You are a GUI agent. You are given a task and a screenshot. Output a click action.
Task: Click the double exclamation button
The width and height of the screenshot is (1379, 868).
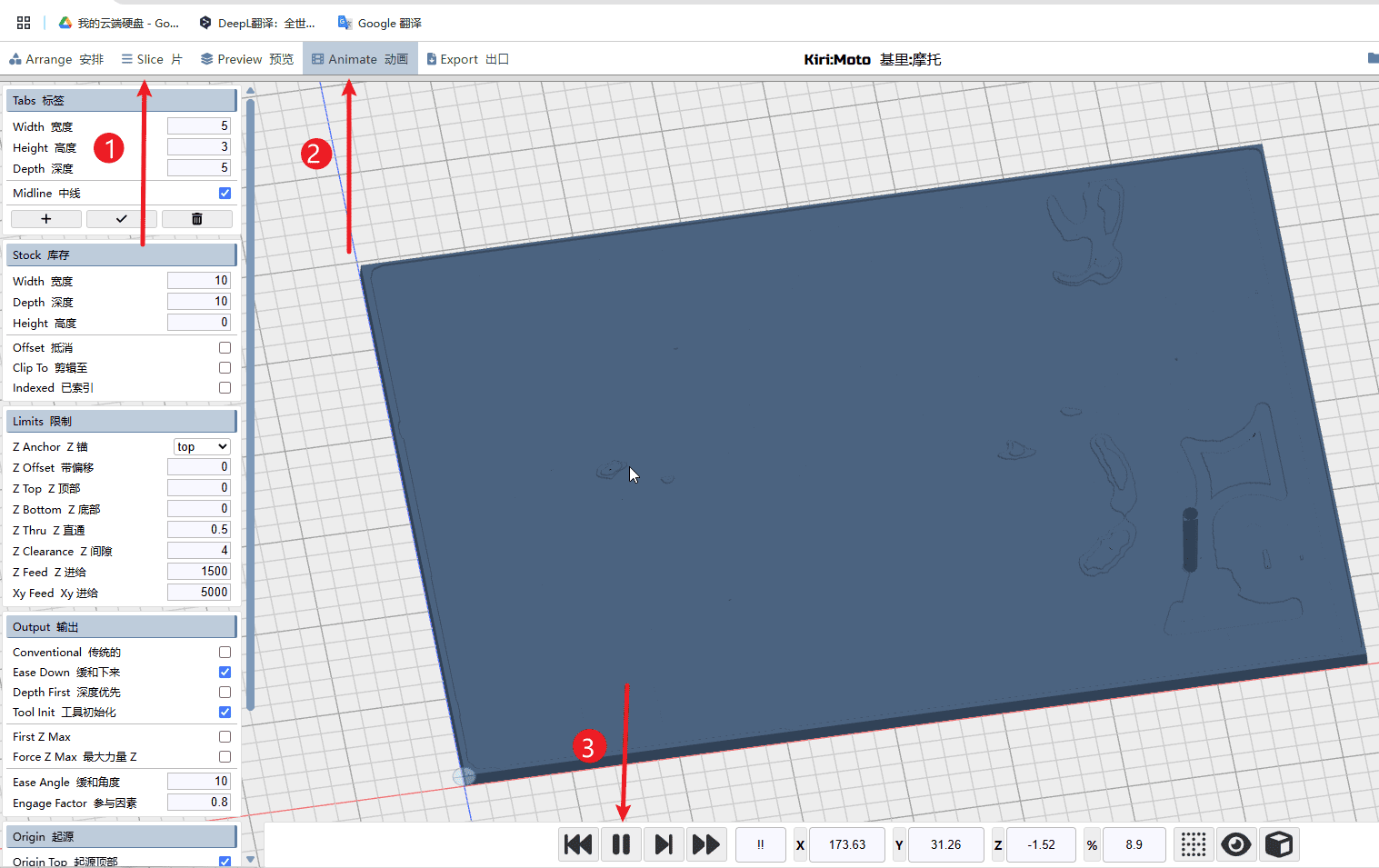[760, 844]
